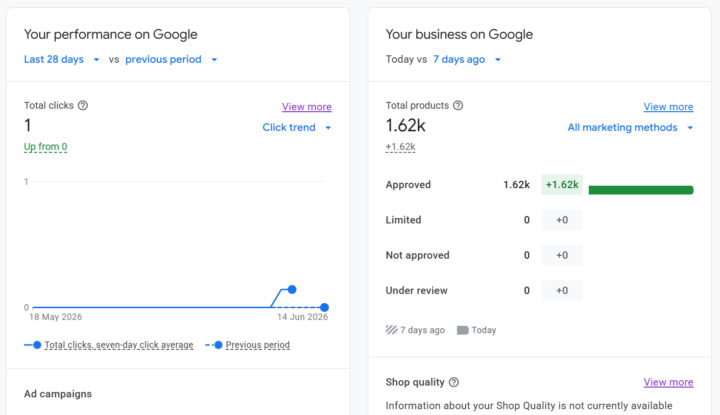Click the Total products help icon
Image resolution: width=720 pixels, height=415 pixels.
pyautogui.click(x=458, y=106)
